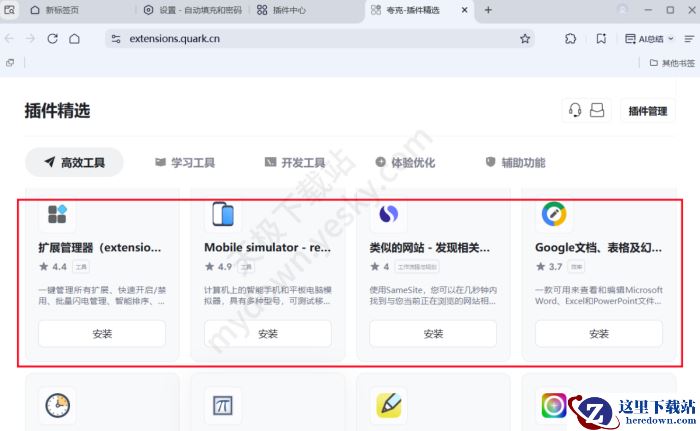
Task: Click the sidebar toggle icon in bookmarks bar
Action: (x=10, y=63)
